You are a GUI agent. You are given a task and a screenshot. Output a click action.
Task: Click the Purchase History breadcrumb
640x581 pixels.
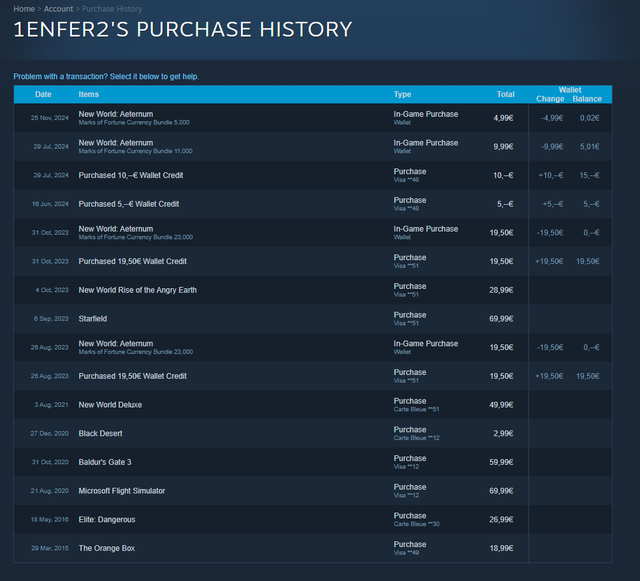pyautogui.click(x=112, y=9)
